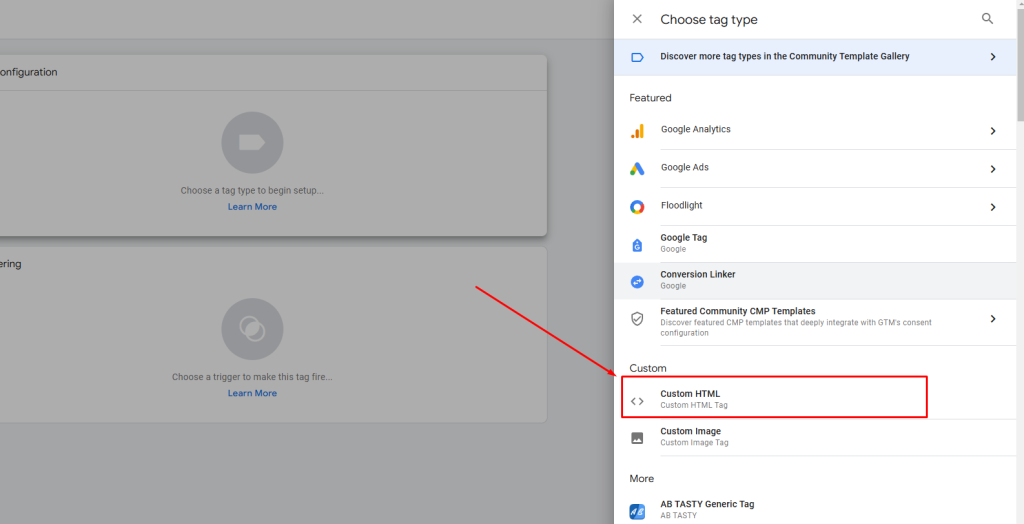Click the Google Analytics bar chart icon
Screen dimensions: 1024x524
pos(637,131)
